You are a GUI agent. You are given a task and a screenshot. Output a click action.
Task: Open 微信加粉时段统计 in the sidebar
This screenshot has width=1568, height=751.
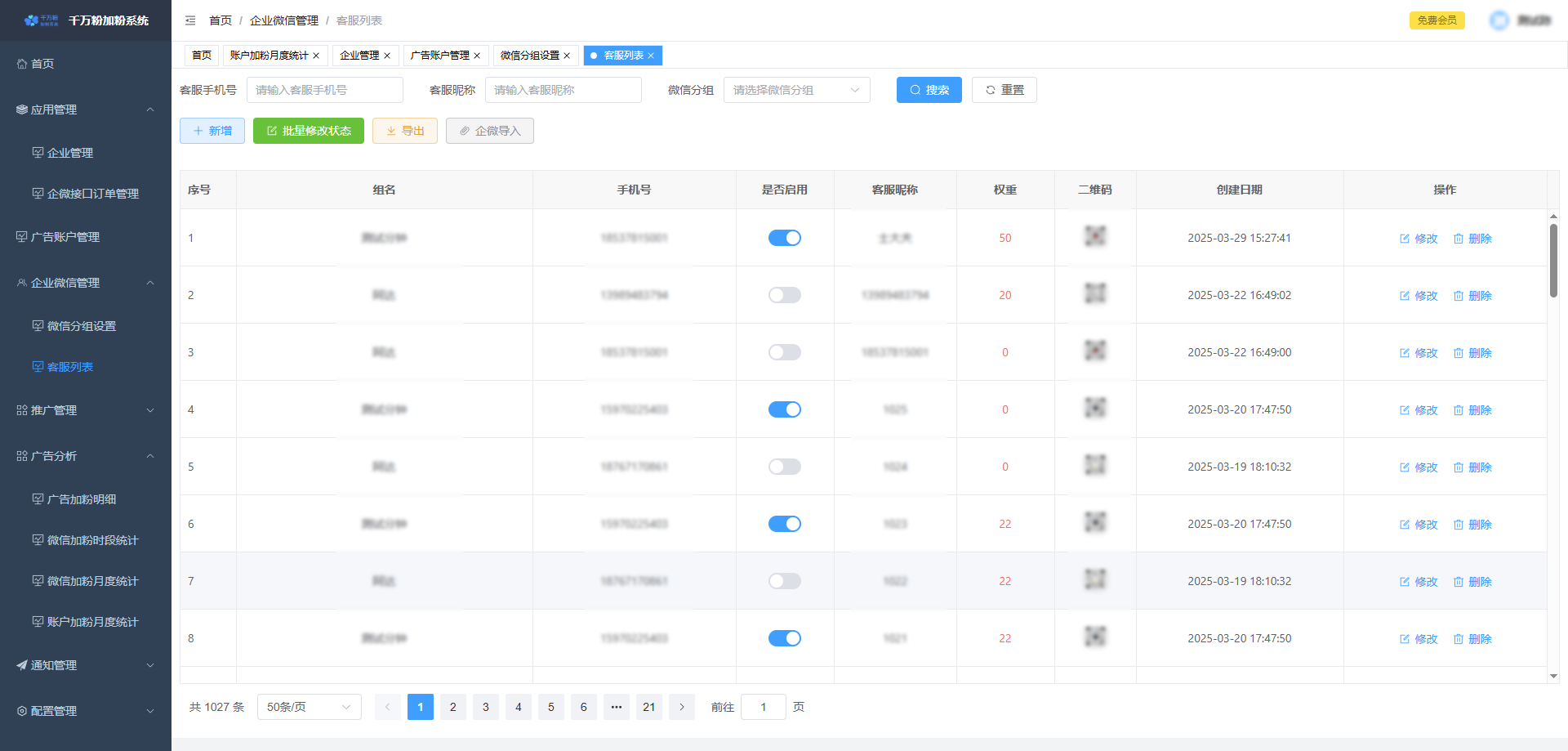(92, 540)
